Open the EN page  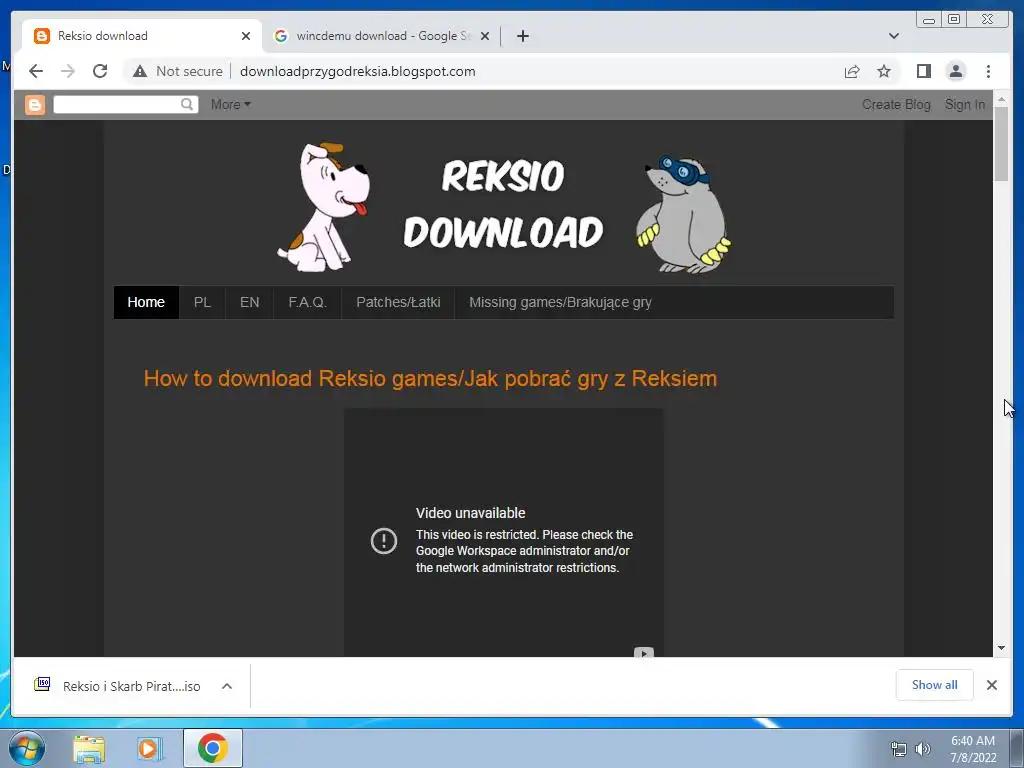249,302
